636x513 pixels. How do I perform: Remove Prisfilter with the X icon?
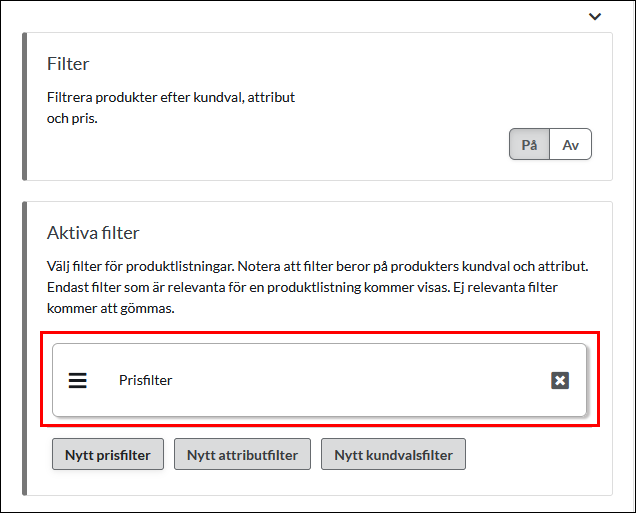560,380
